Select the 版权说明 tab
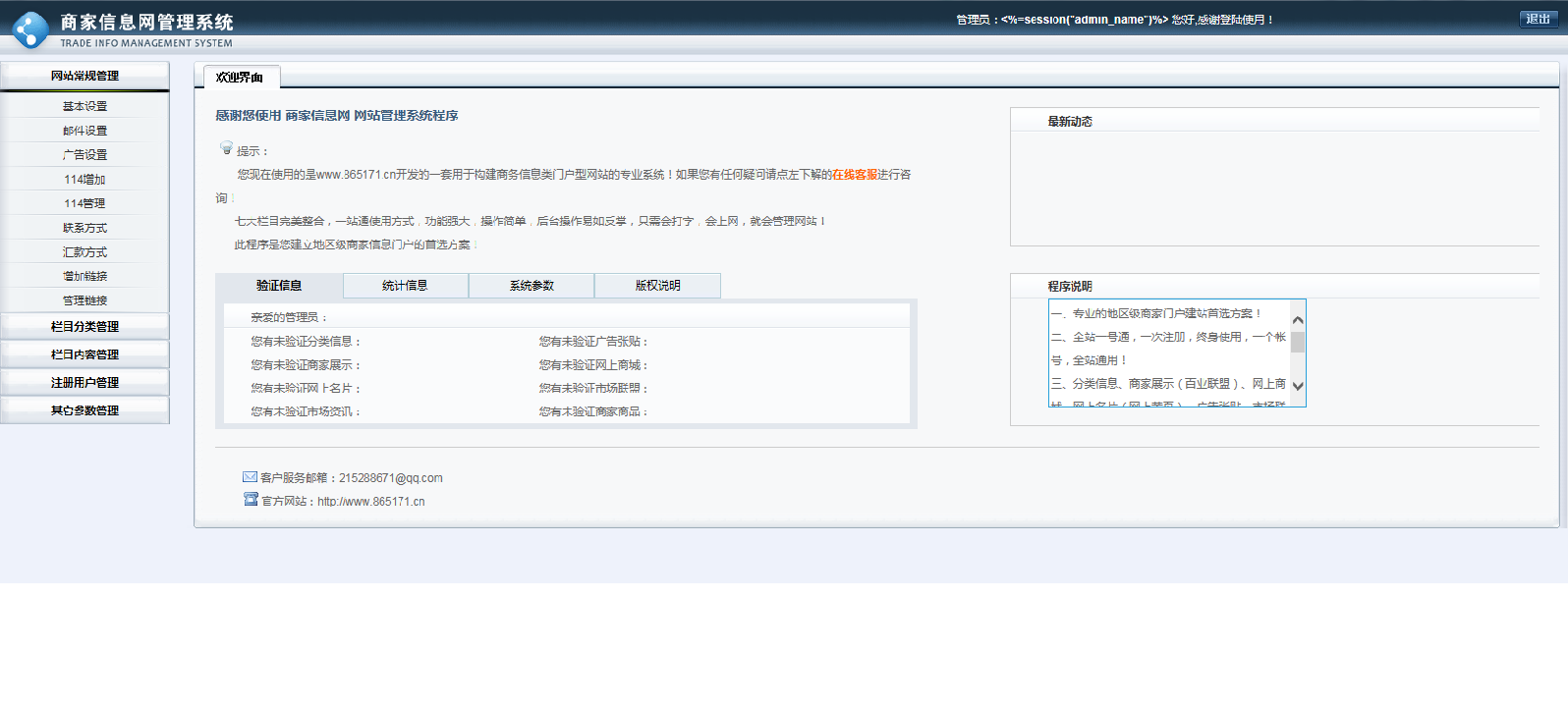1568x706 pixels. (657, 286)
